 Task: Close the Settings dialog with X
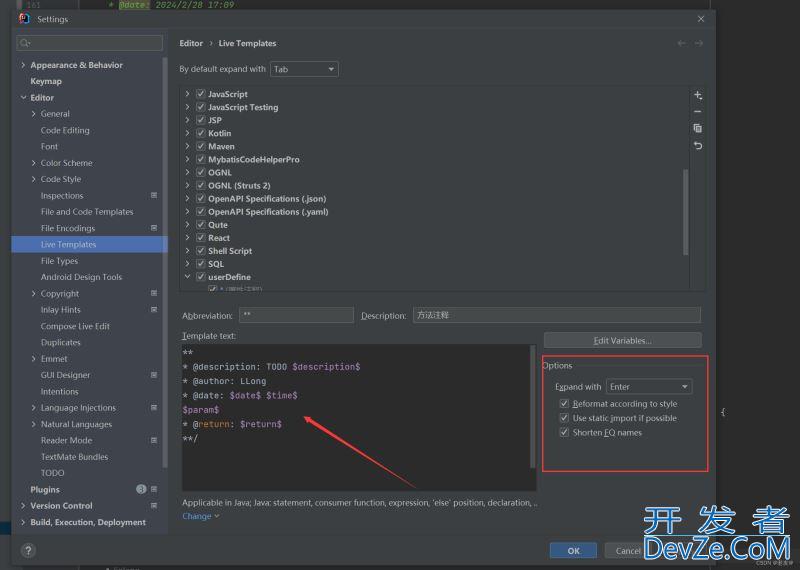click(701, 19)
